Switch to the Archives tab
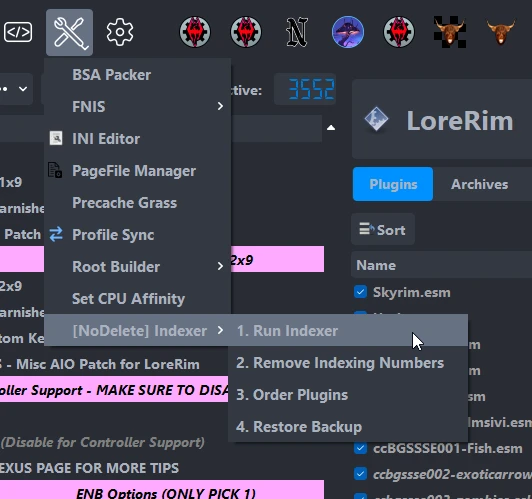Screen dimensions: 532x499 click(x=479, y=184)
